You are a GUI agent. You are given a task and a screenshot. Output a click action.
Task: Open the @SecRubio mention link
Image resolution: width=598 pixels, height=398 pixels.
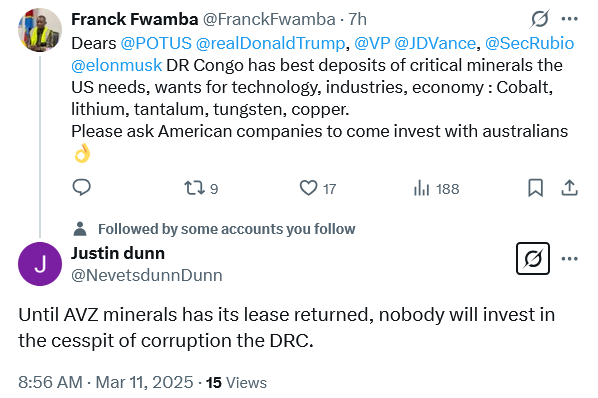(x=529, y=43)
